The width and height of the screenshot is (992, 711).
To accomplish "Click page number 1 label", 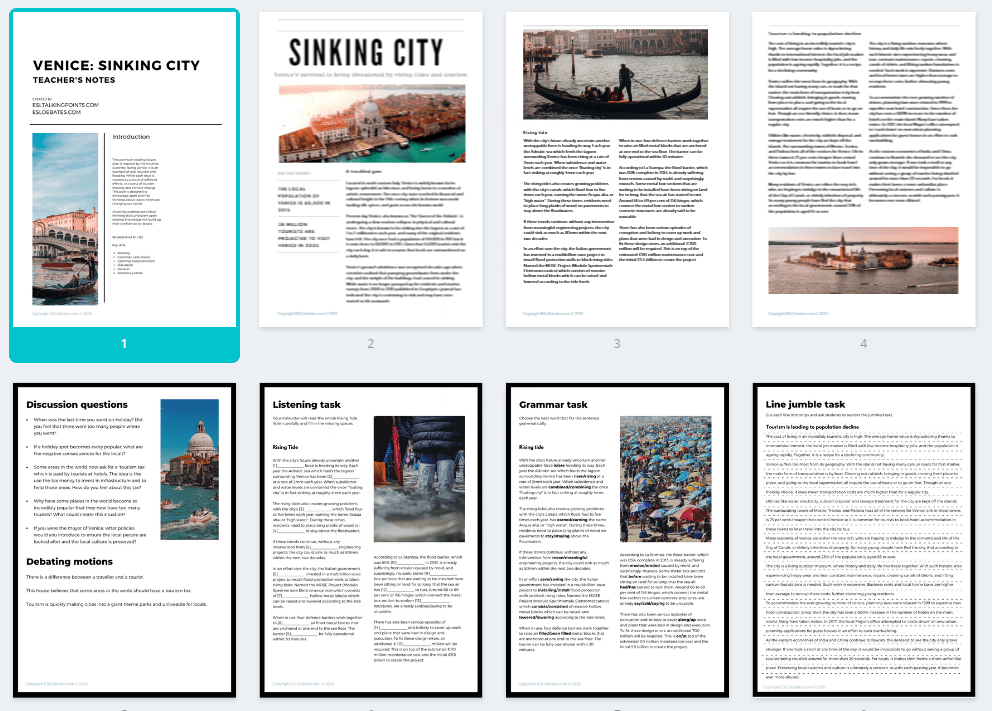I will 124,343.
